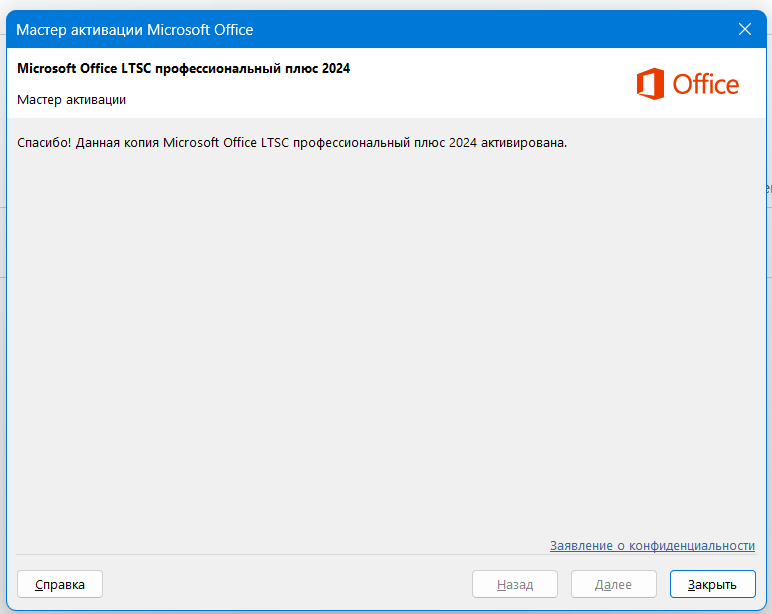The height and width of the screenshot is (614, 772).
Task: Select the activation confirmation message text
Action: pyautogui.click(x=292, y=143)
